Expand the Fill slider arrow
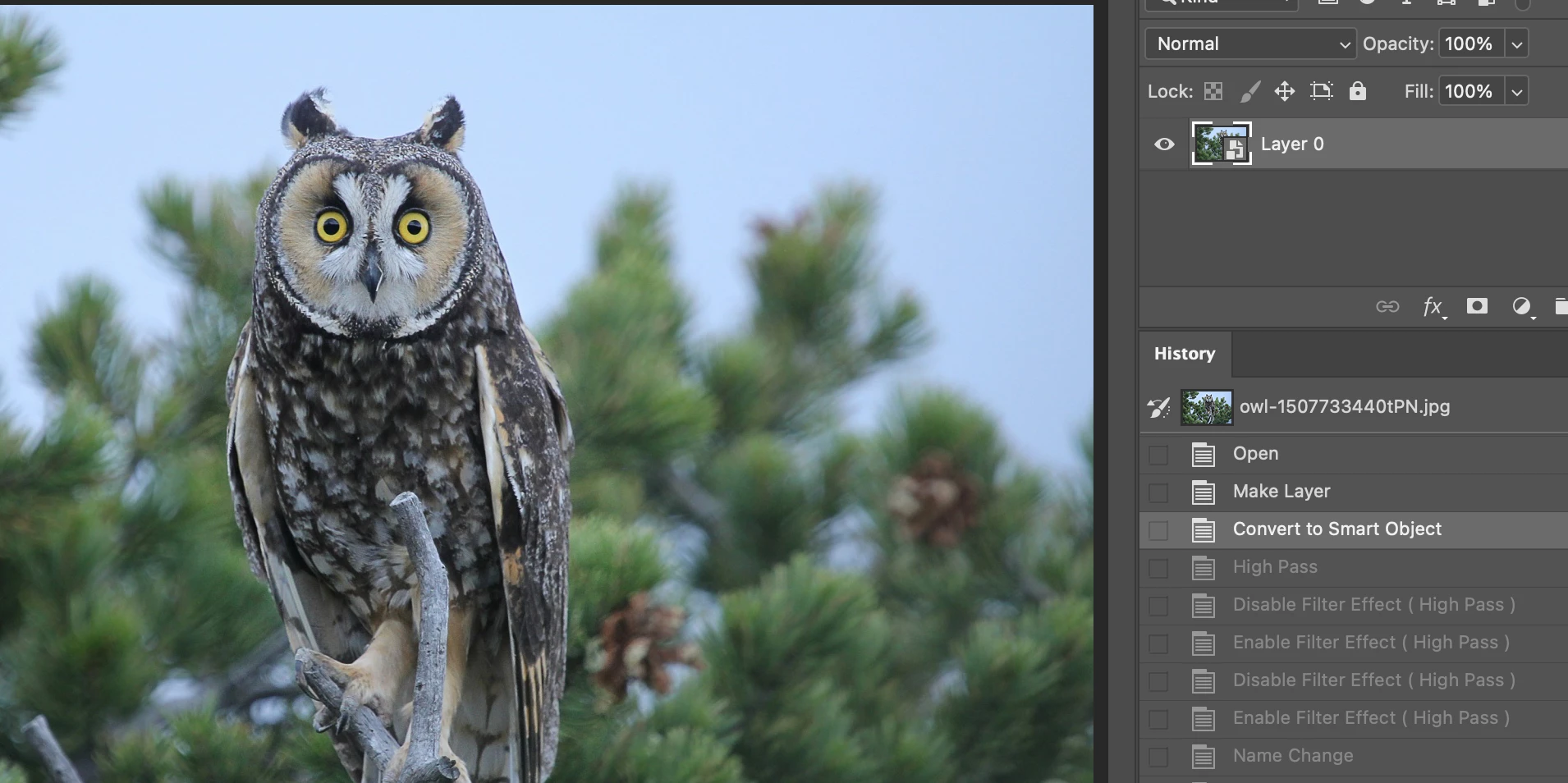 1517,92
